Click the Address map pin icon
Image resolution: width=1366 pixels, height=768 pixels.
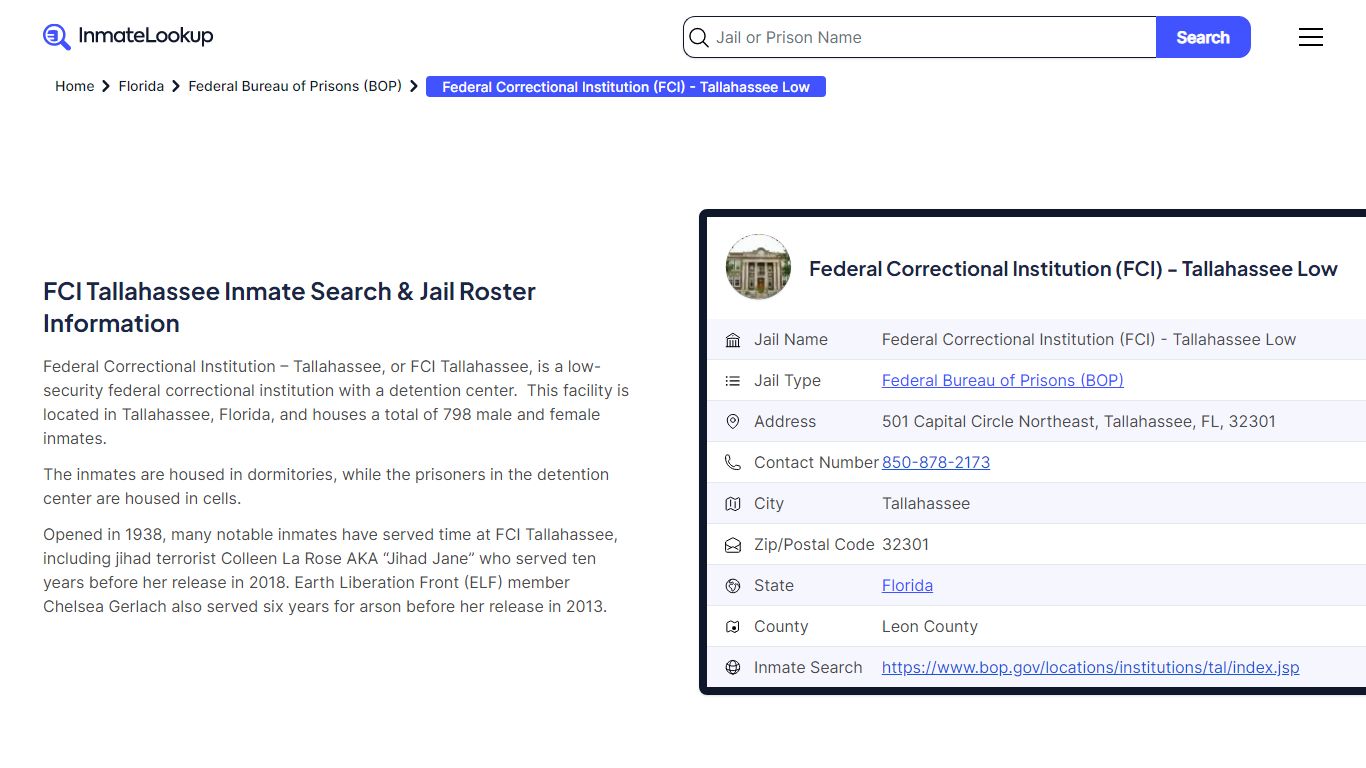tap(733, 422)
